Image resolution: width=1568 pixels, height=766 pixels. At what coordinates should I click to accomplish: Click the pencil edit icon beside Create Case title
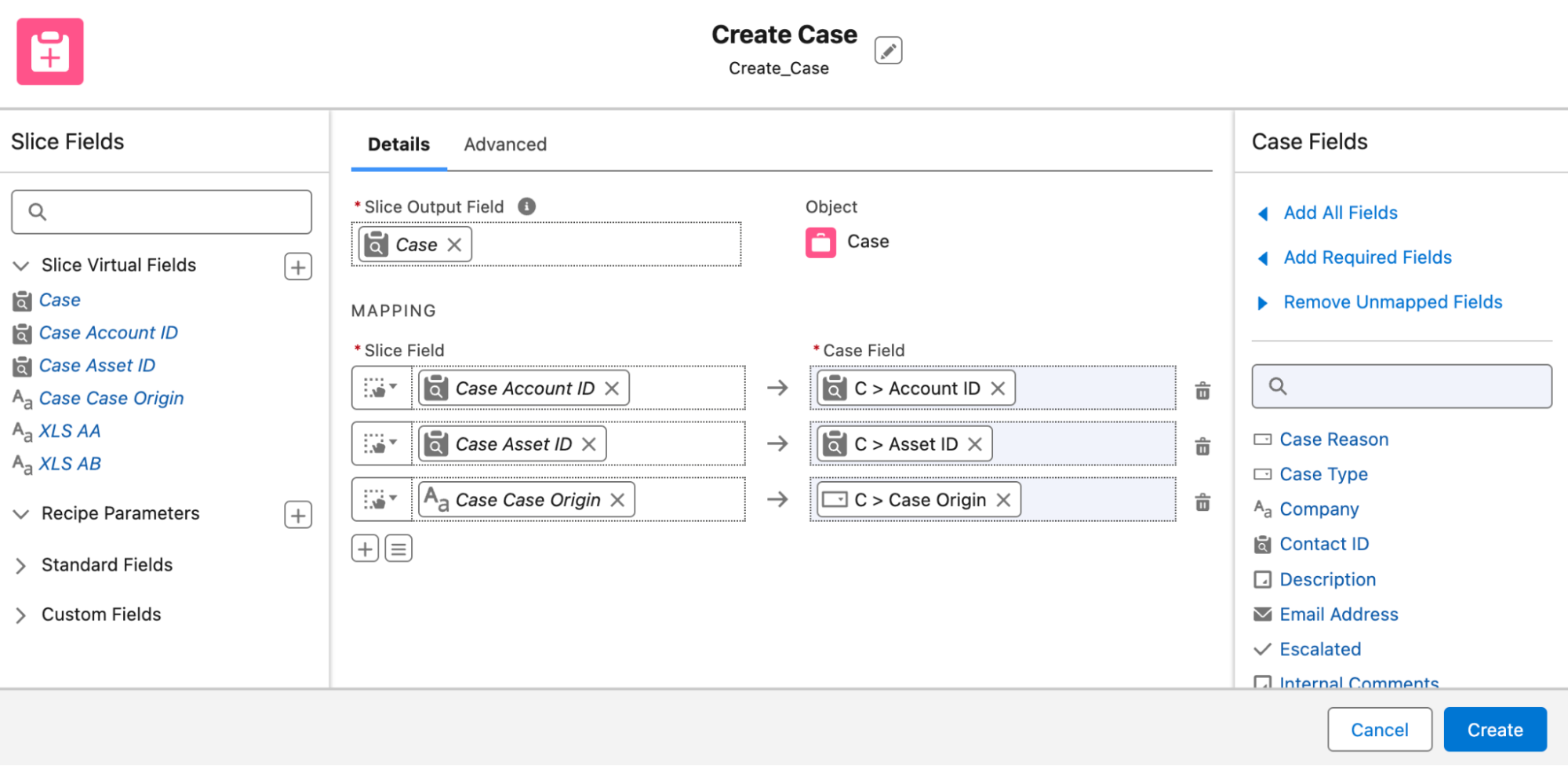pyautogui.click(x=888, y=51)
